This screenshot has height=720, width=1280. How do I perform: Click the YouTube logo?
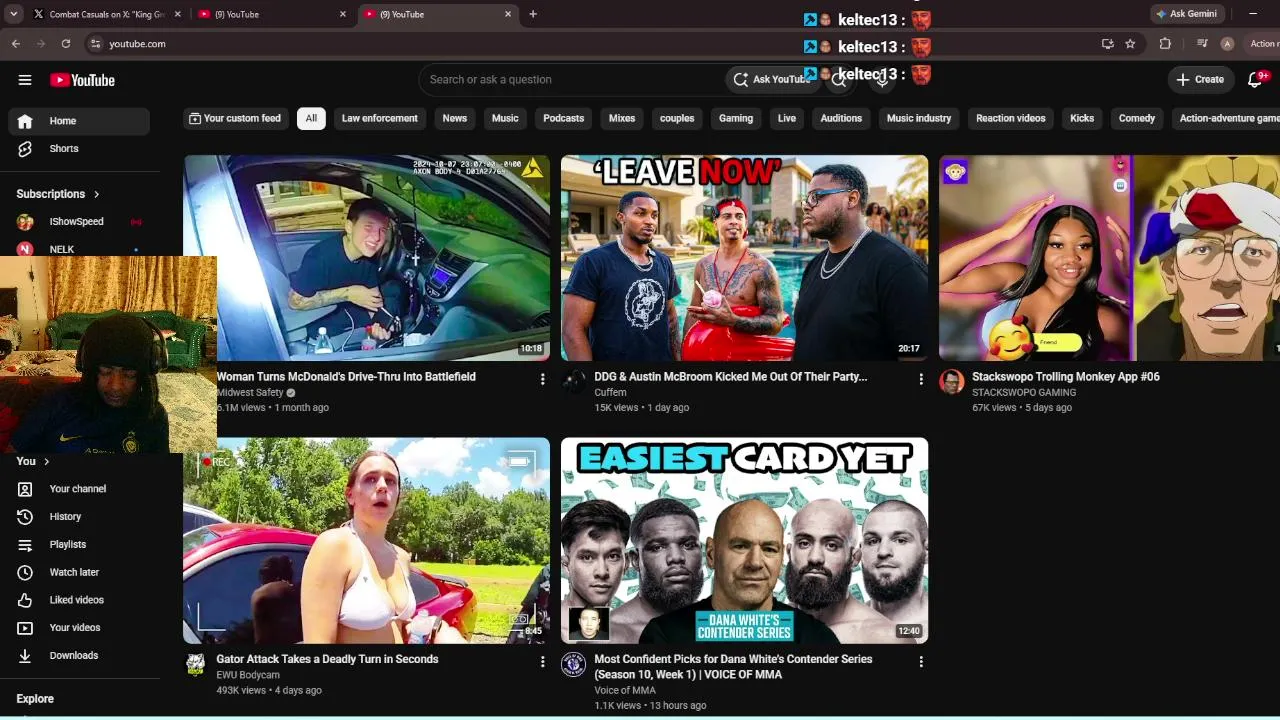pos(82,80)
